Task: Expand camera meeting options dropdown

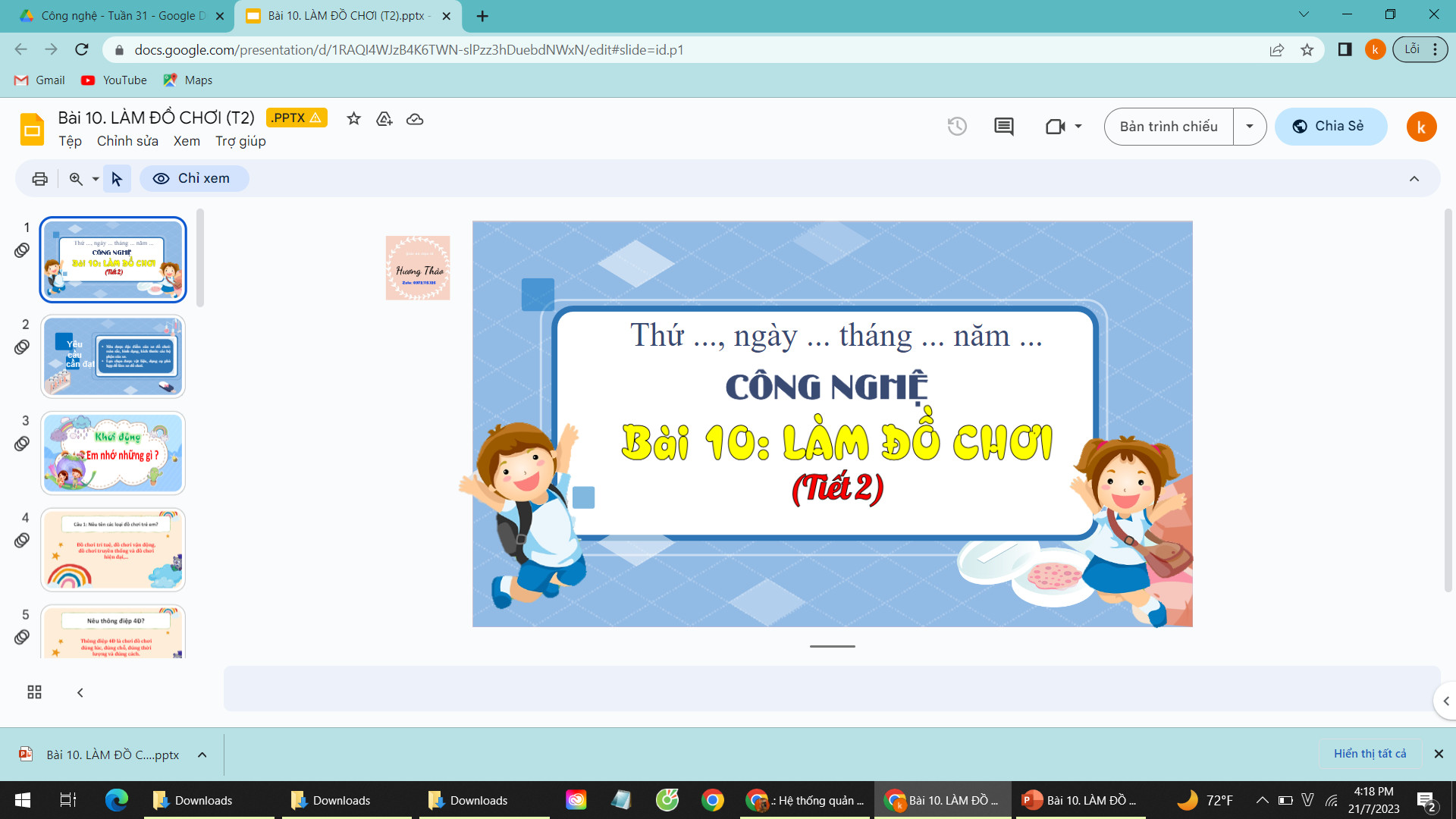Action: 1078,127
